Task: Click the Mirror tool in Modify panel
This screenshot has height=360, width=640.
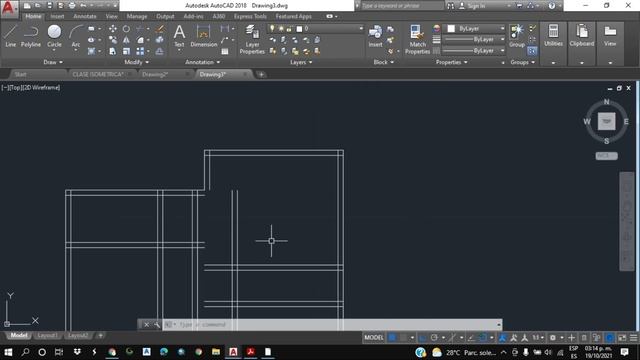Action: click(126, 40)
